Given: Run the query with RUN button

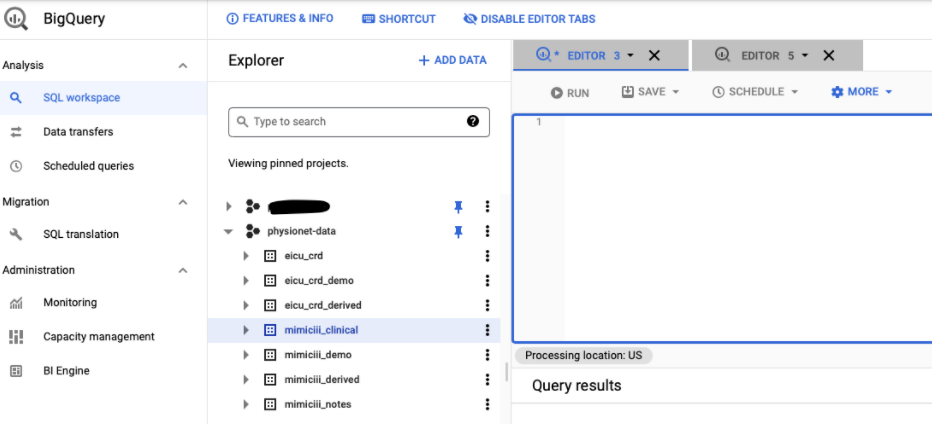Looking at the screenshot, I should [x=569, y=92].
